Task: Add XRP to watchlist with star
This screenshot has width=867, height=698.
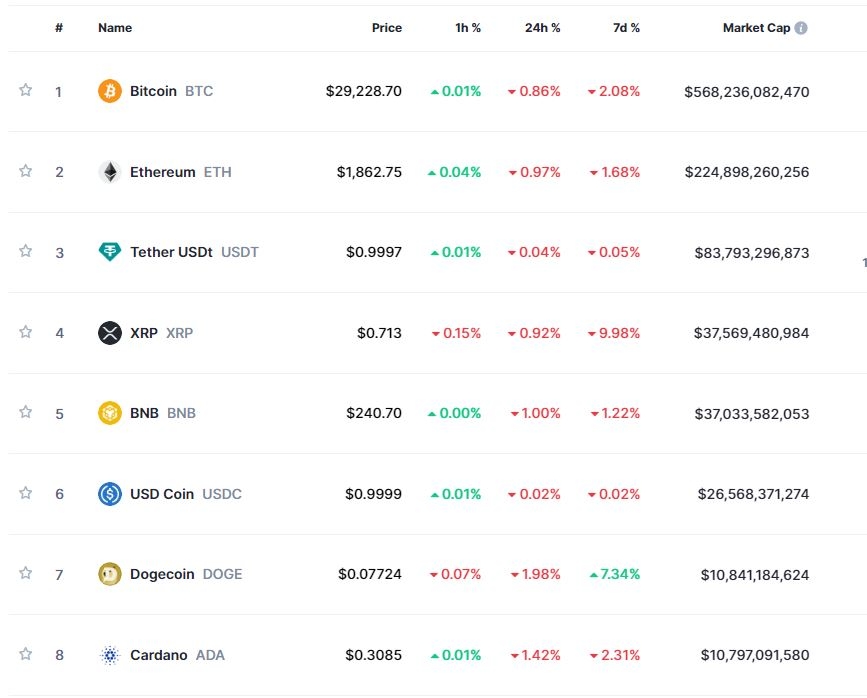Action: [x=26, y=332]
